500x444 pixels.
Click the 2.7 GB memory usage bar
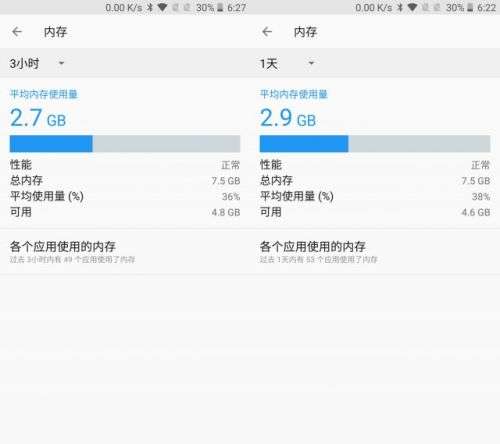[125, 144]
